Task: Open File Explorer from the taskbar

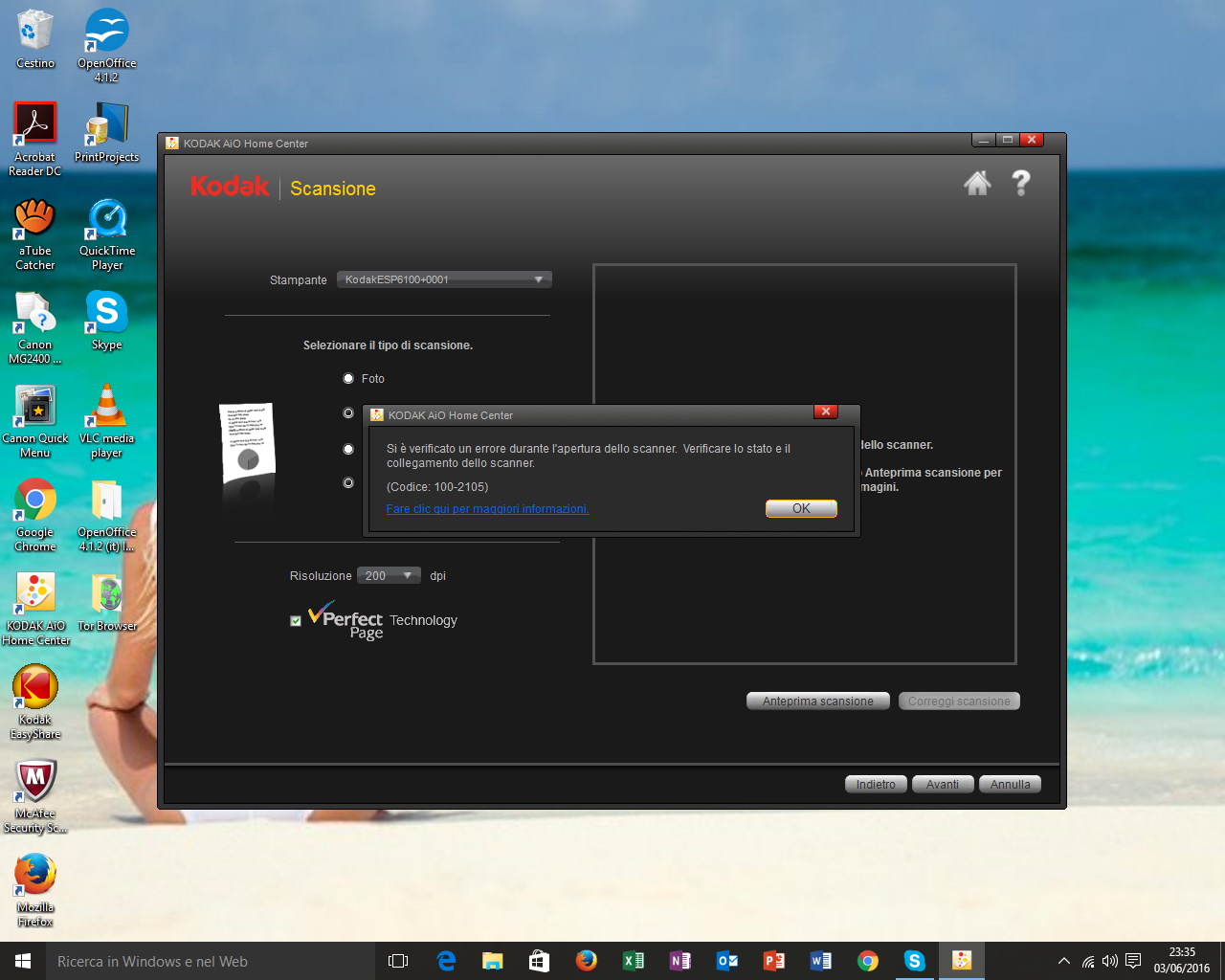Action: (493, 961)
